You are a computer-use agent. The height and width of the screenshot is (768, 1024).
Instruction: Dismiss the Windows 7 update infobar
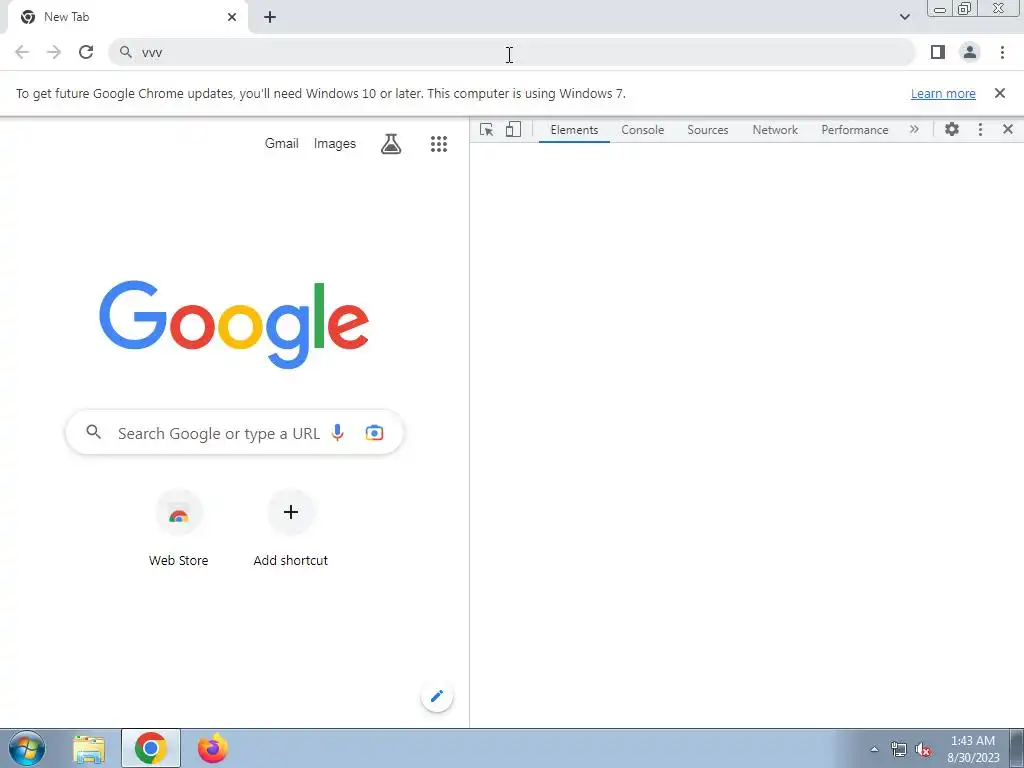coord(1000,93)
